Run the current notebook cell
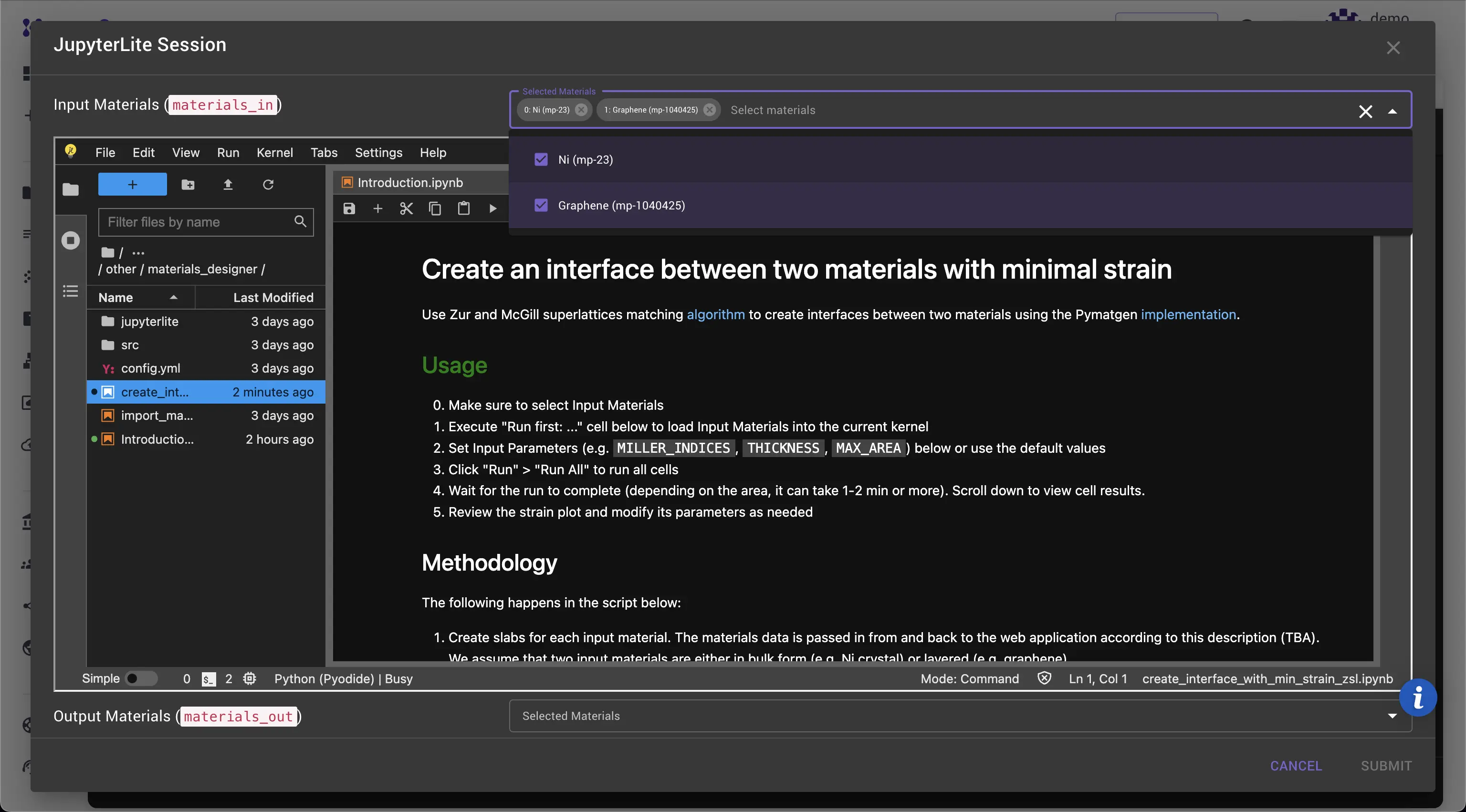Image resolution: width=1466 pixels, height=812 pixels. pos(492,208)
